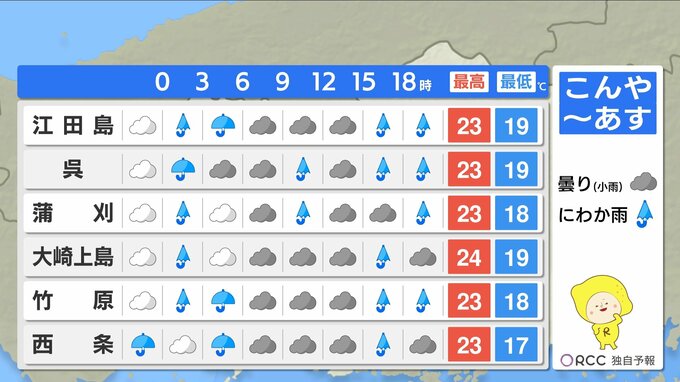Screen dimensions: 680x382
Task: Click the こんや〜あす title panel
Action: pyautogui.click(x=608, y=103)
